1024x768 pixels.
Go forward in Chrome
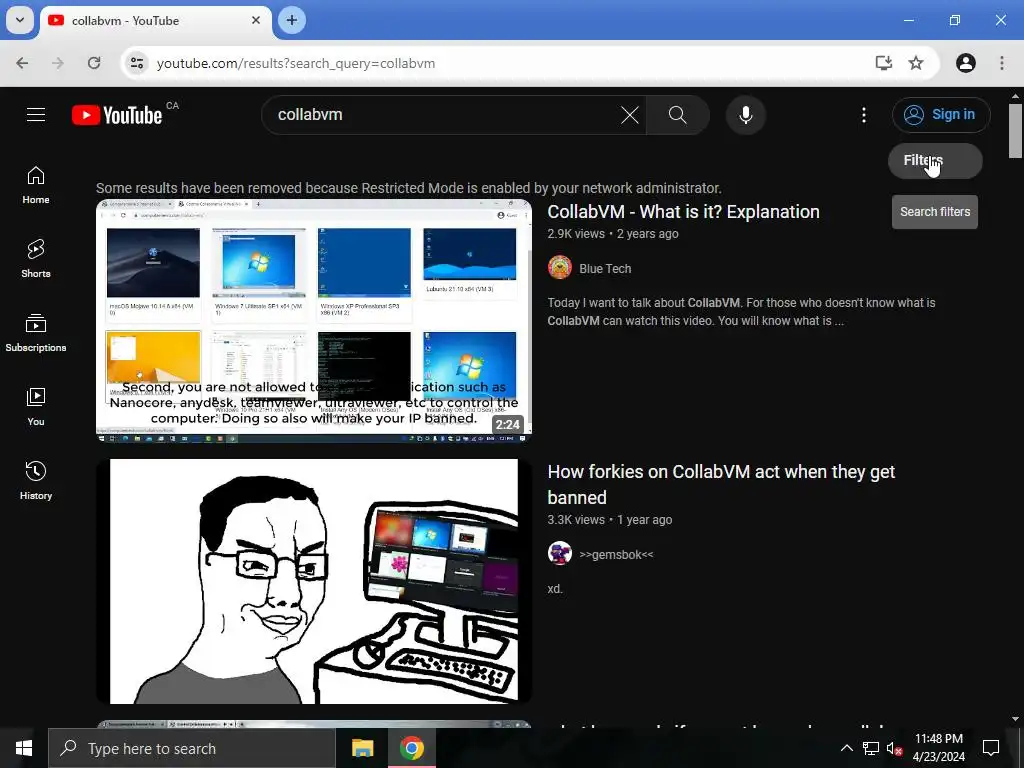pos(58,63)
